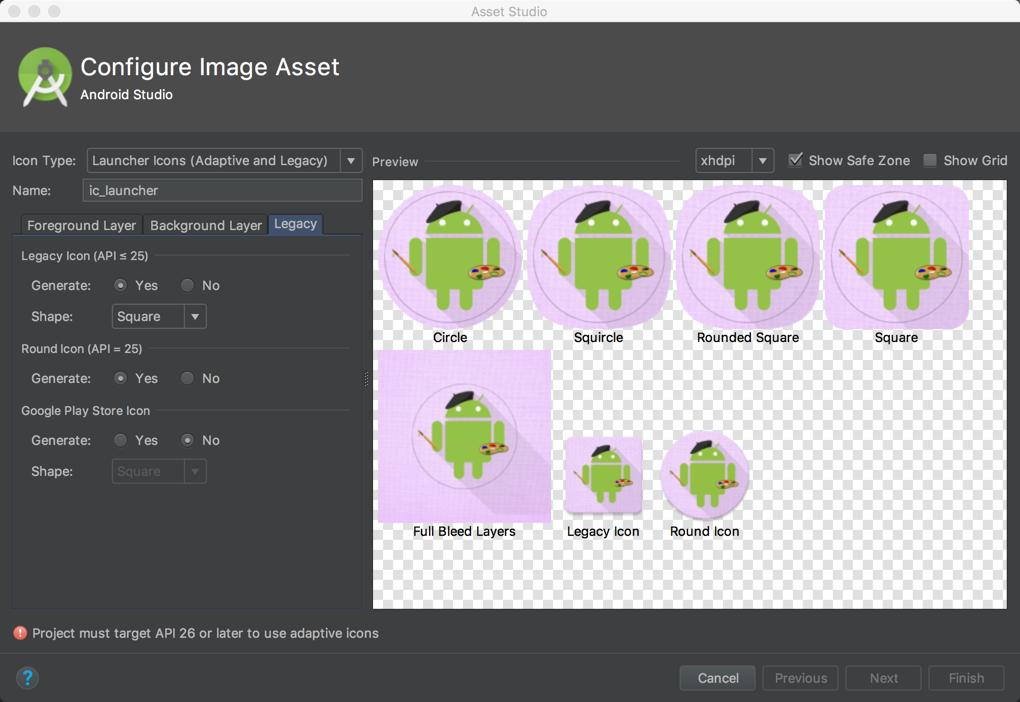
Task: Select the Square preview icon
Action: [896, 256]
